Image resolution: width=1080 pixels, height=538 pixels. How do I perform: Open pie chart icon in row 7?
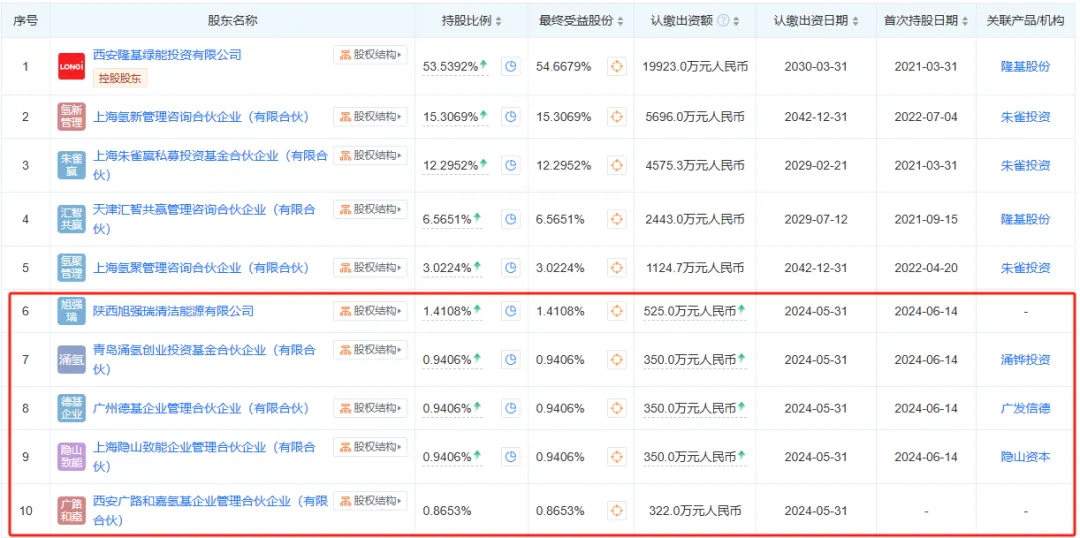point(510,360)
